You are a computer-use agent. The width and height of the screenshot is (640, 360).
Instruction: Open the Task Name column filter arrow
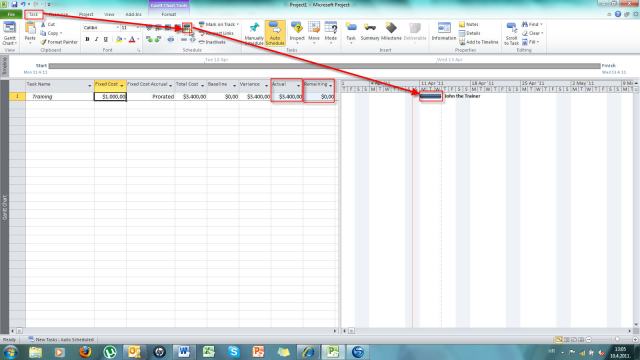pyautogui.click(x=89, y=85)
